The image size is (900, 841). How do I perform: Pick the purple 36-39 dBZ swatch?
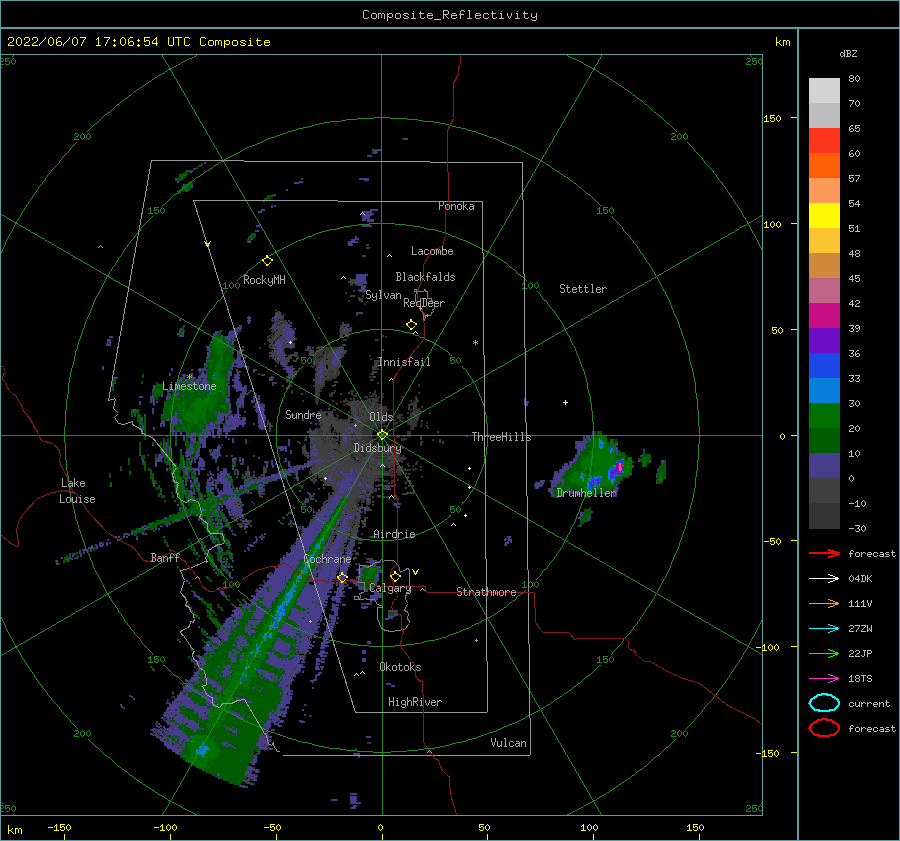tap(824, 341)
